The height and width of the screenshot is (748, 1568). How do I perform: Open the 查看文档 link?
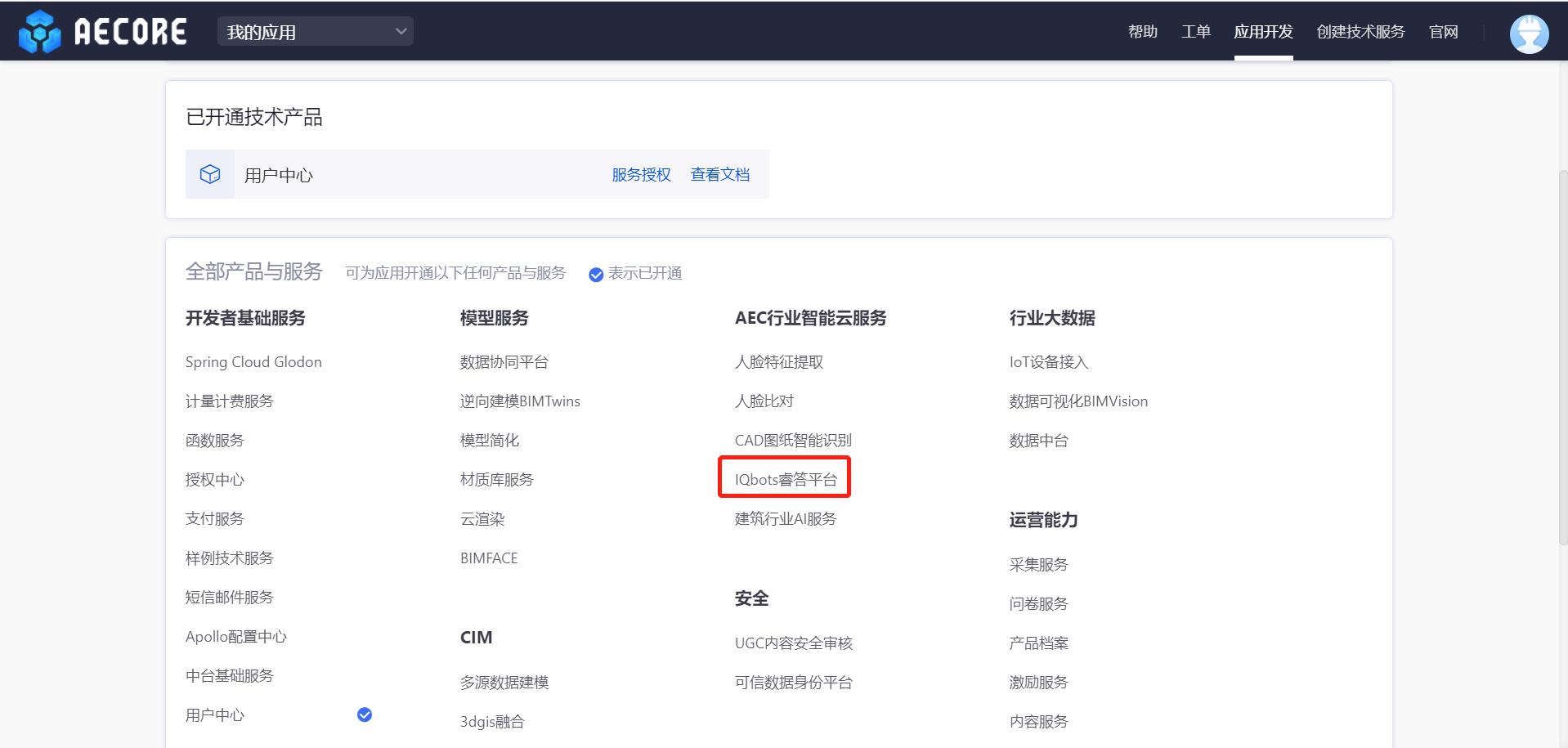(719, 174)
